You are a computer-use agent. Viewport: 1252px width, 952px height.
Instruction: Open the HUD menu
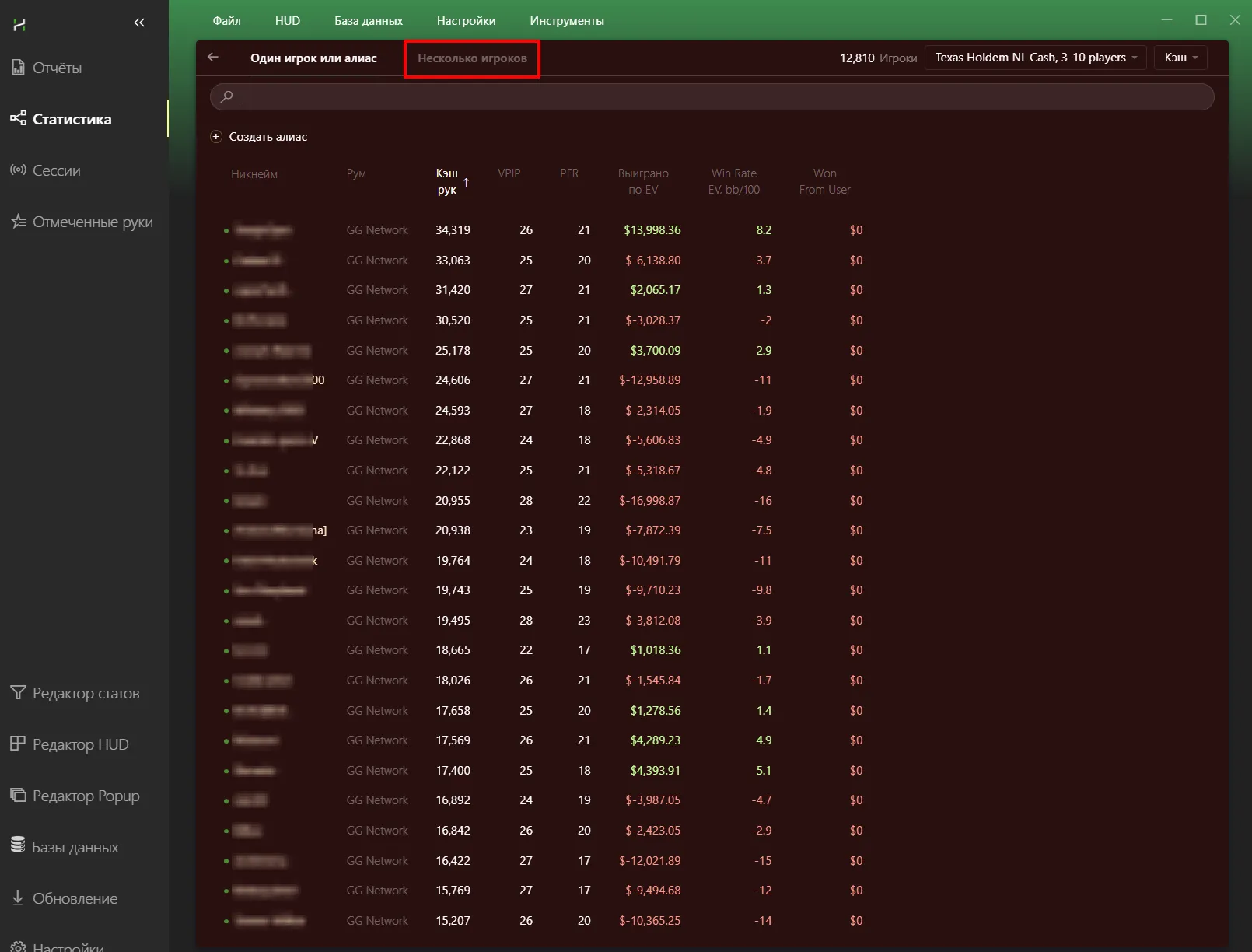pos(288,21)
